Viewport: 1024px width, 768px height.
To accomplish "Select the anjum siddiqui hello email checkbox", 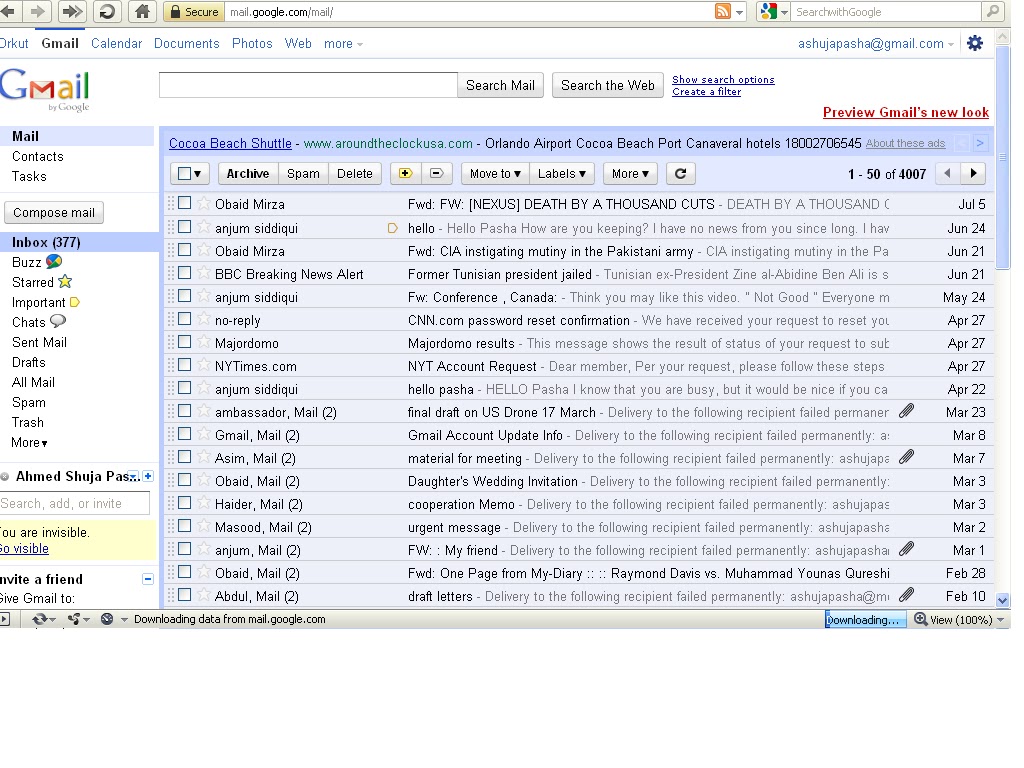I will click(185, 227).
